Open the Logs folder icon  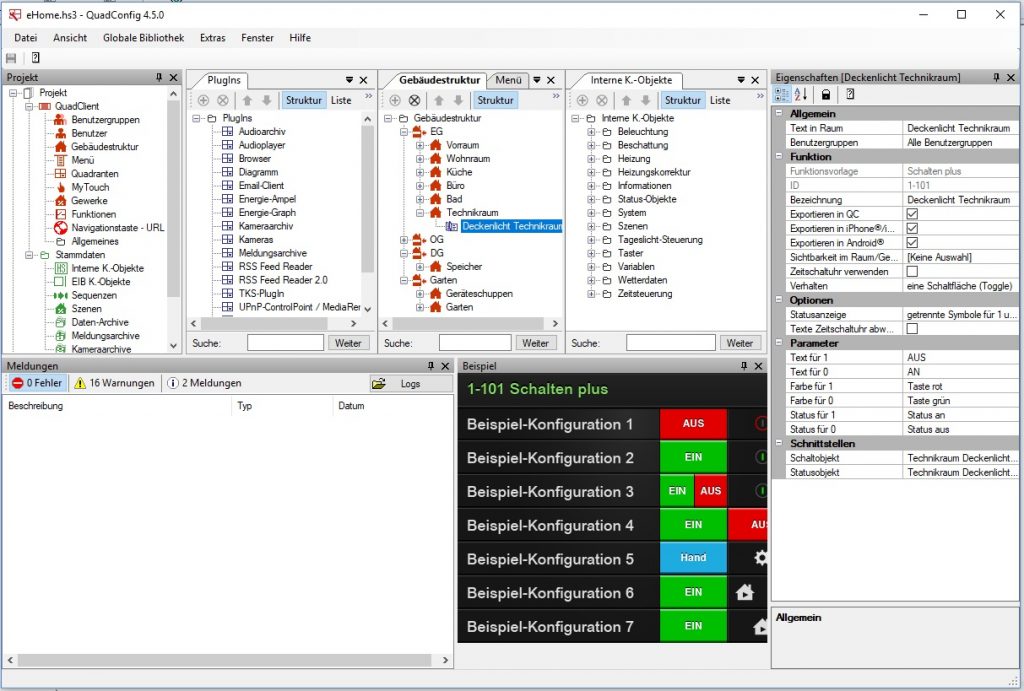[379, 383]
